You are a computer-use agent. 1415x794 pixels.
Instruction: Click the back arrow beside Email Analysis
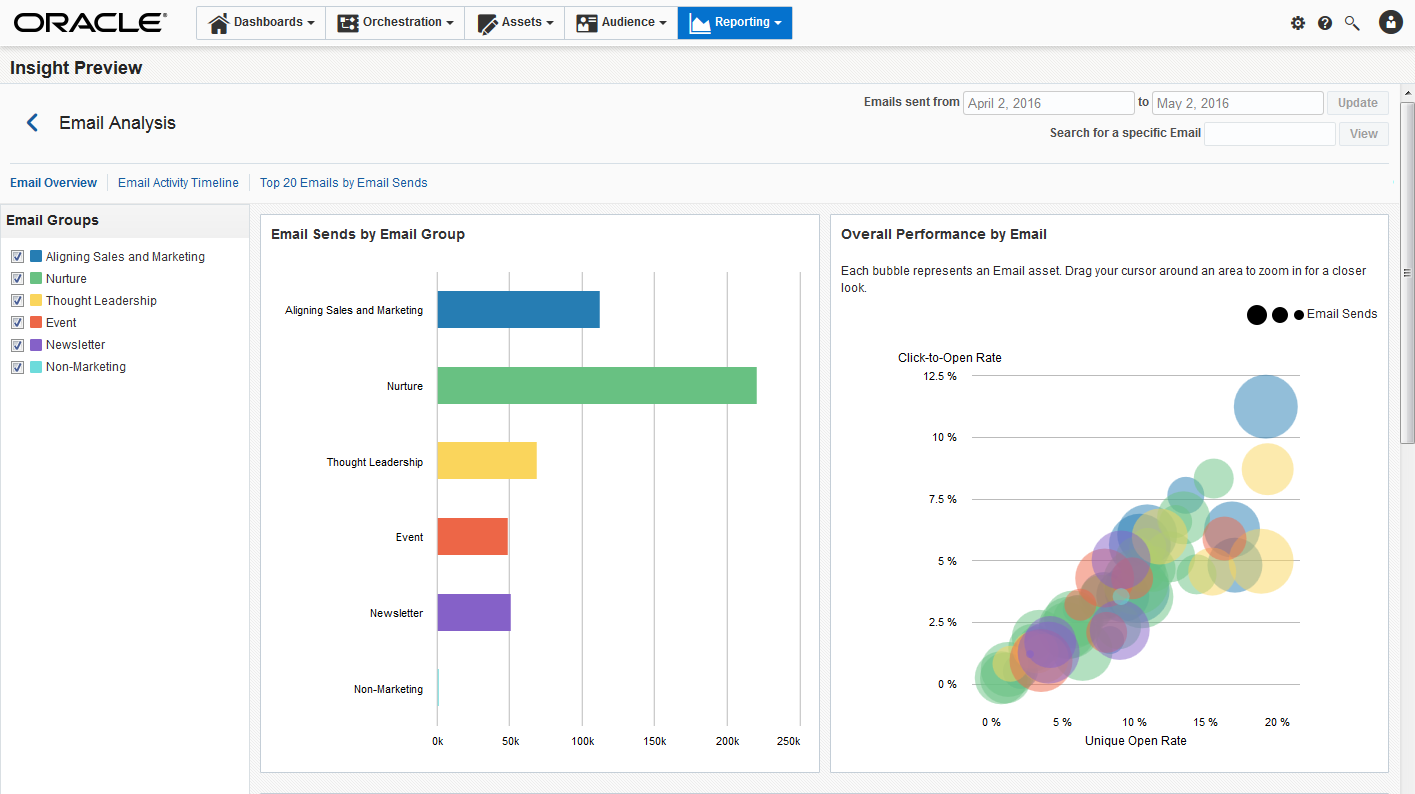(32, 123)
